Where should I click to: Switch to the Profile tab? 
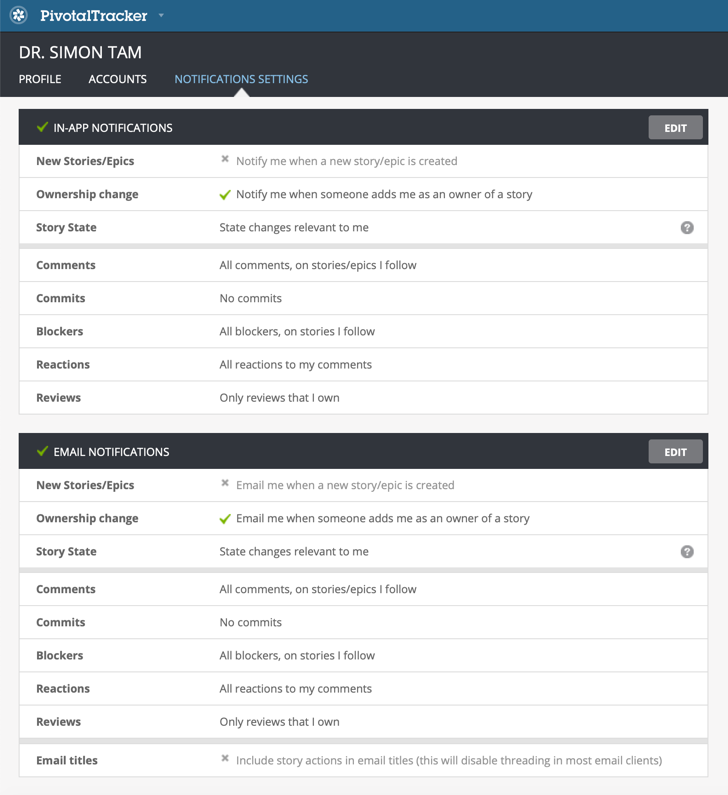[40, 79]
